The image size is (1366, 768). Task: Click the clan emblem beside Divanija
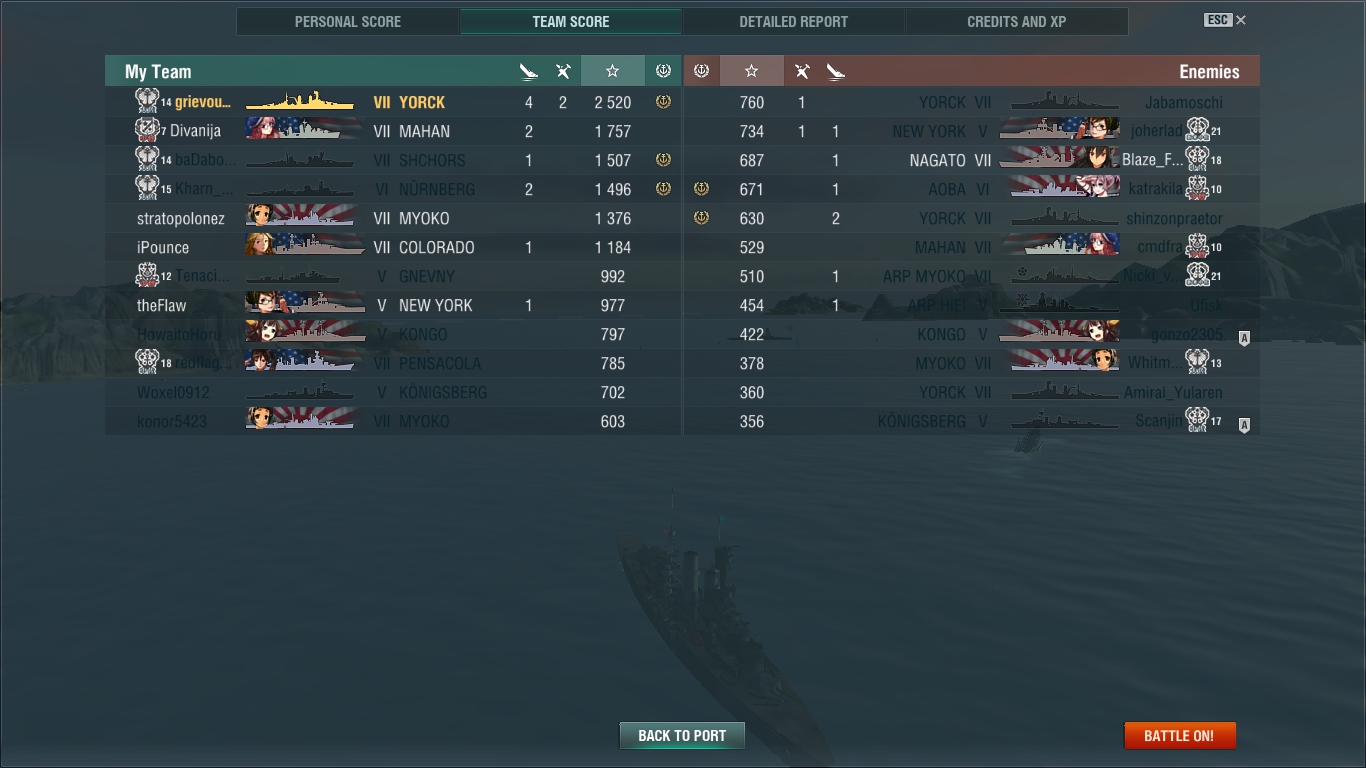coord(147,130)
